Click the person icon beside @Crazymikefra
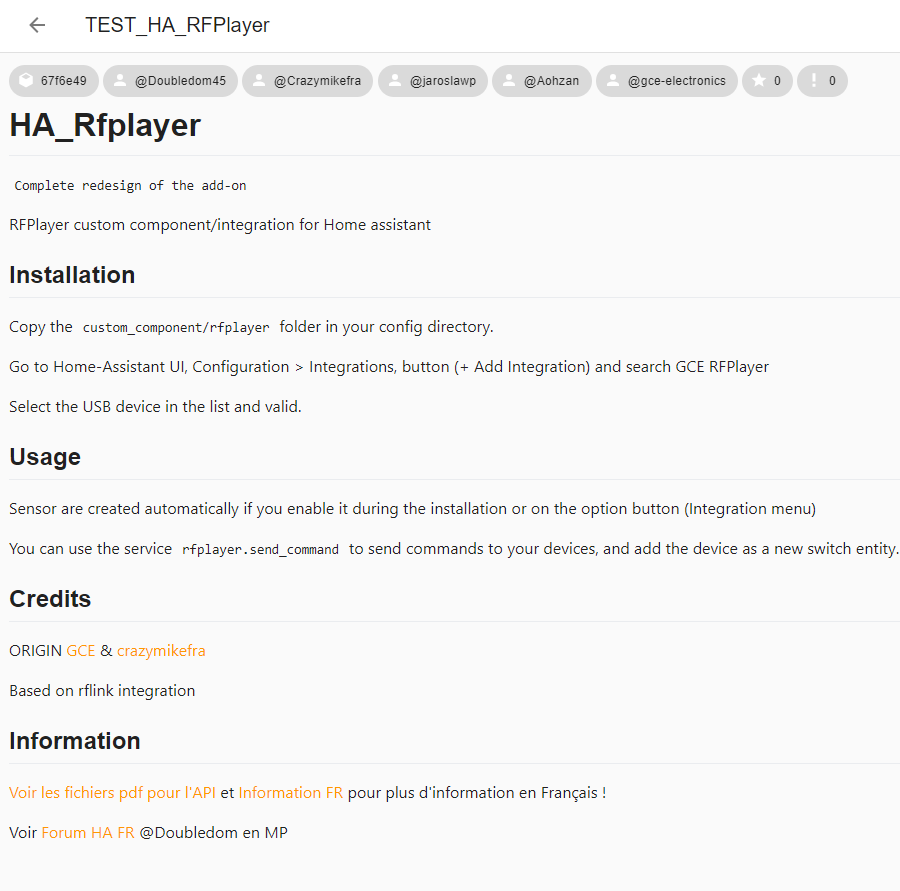Screen dimensions: 900x891 click(x=259, y=80)
